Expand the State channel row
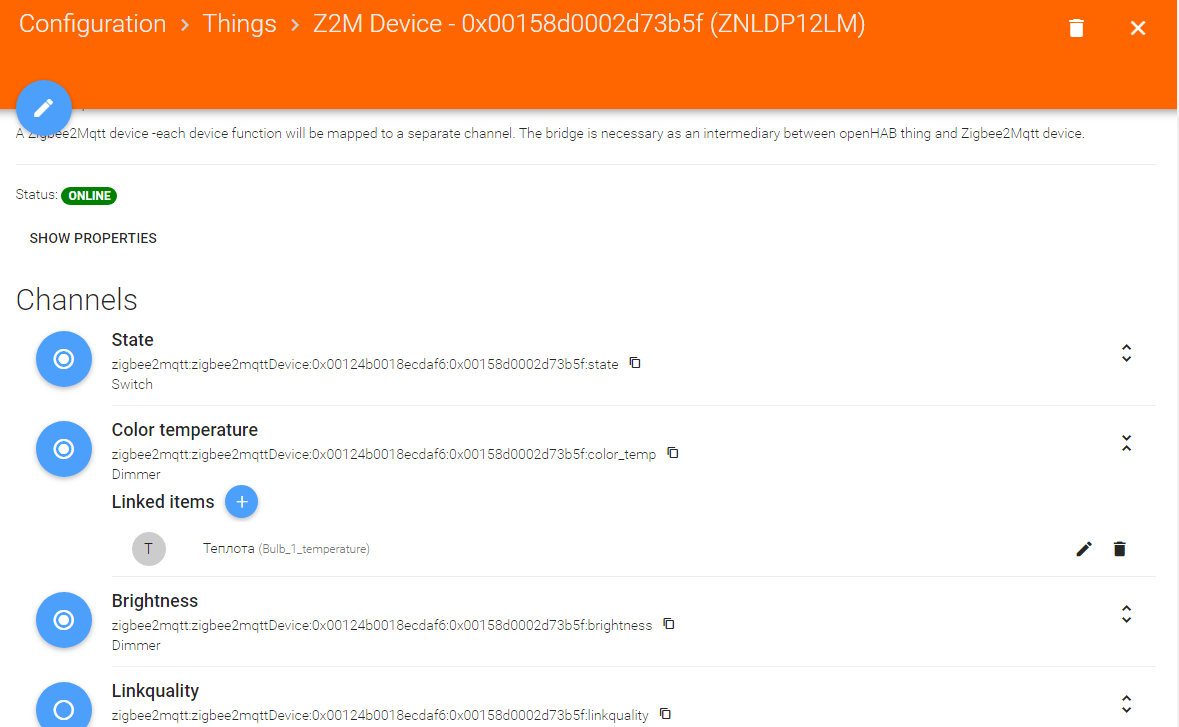Viewport: 1179px width, 727px height. click(1126, 353)
